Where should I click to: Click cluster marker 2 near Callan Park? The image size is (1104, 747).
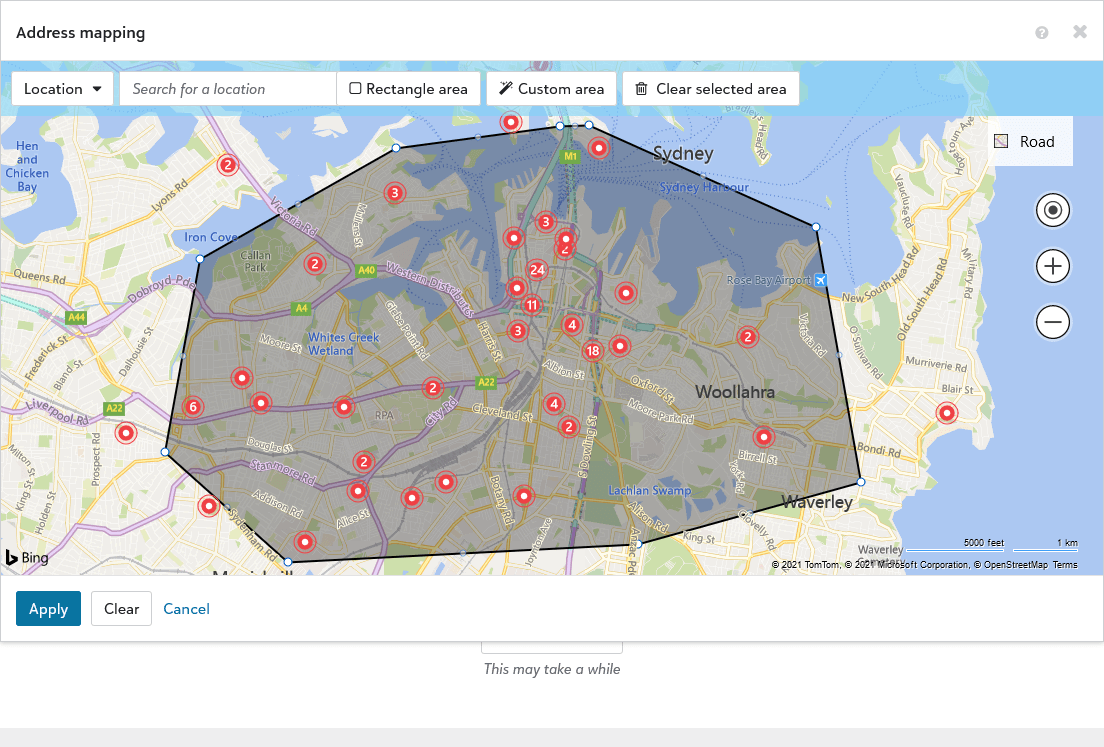click(x=315, y=264)
